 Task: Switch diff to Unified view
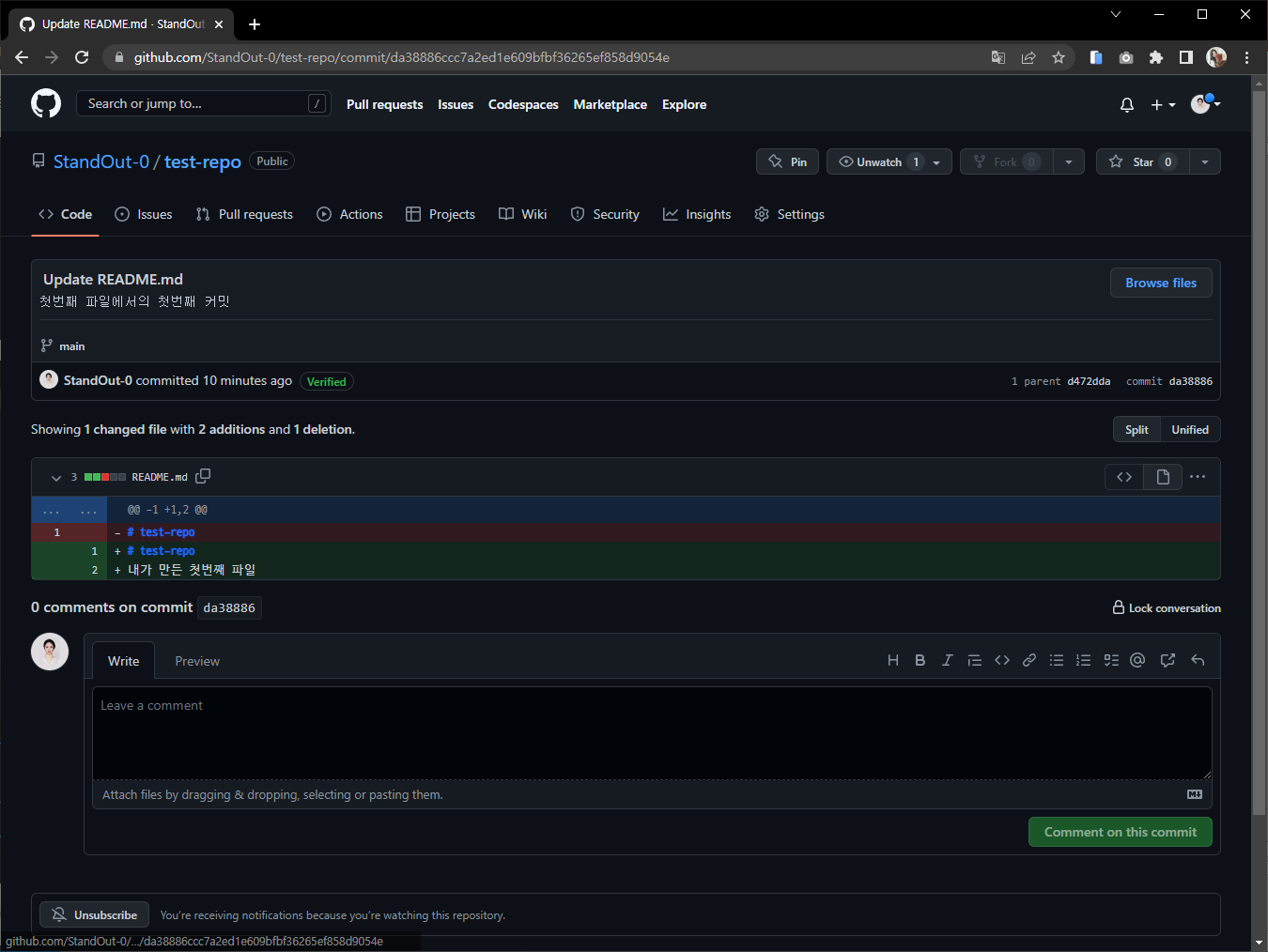(1190, 429)
